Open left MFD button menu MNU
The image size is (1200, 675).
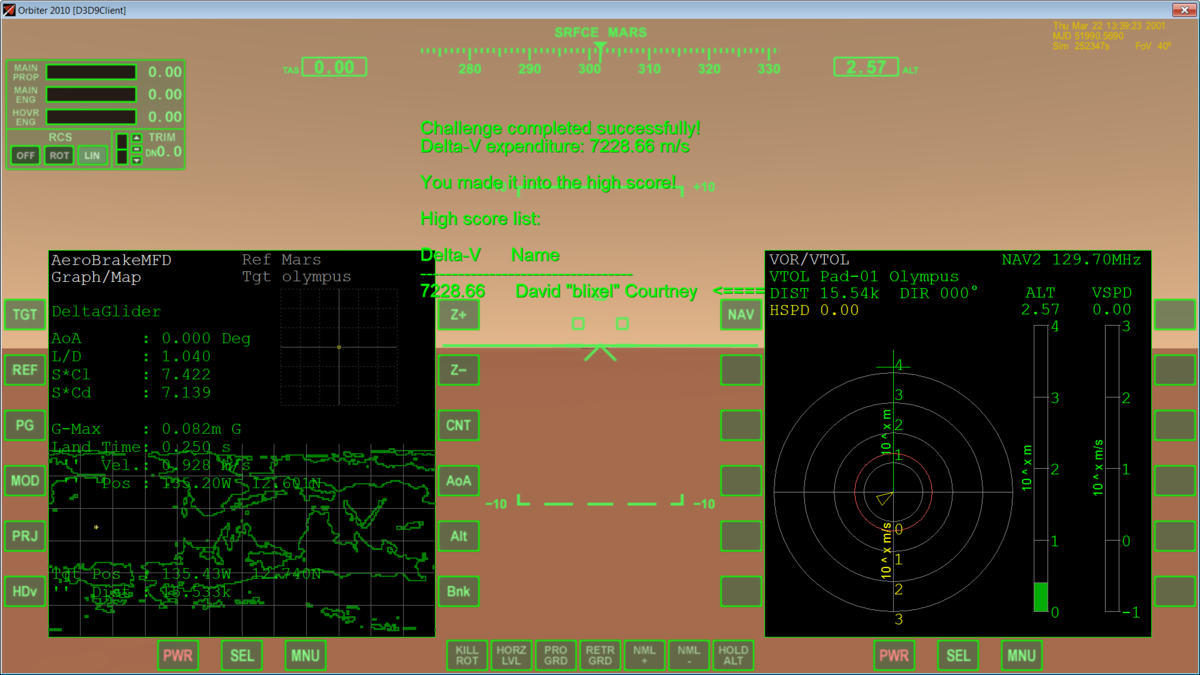[x=305, y=656]
